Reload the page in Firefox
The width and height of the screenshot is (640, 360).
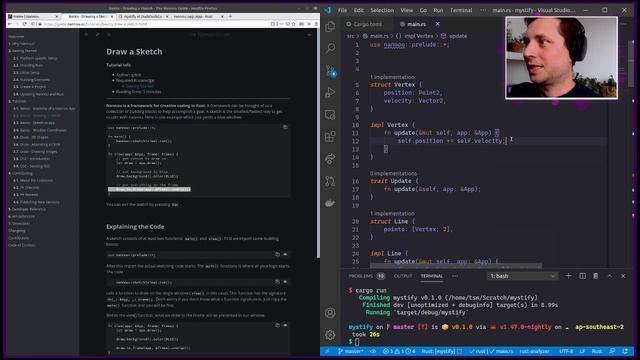(x=24, y=24)
